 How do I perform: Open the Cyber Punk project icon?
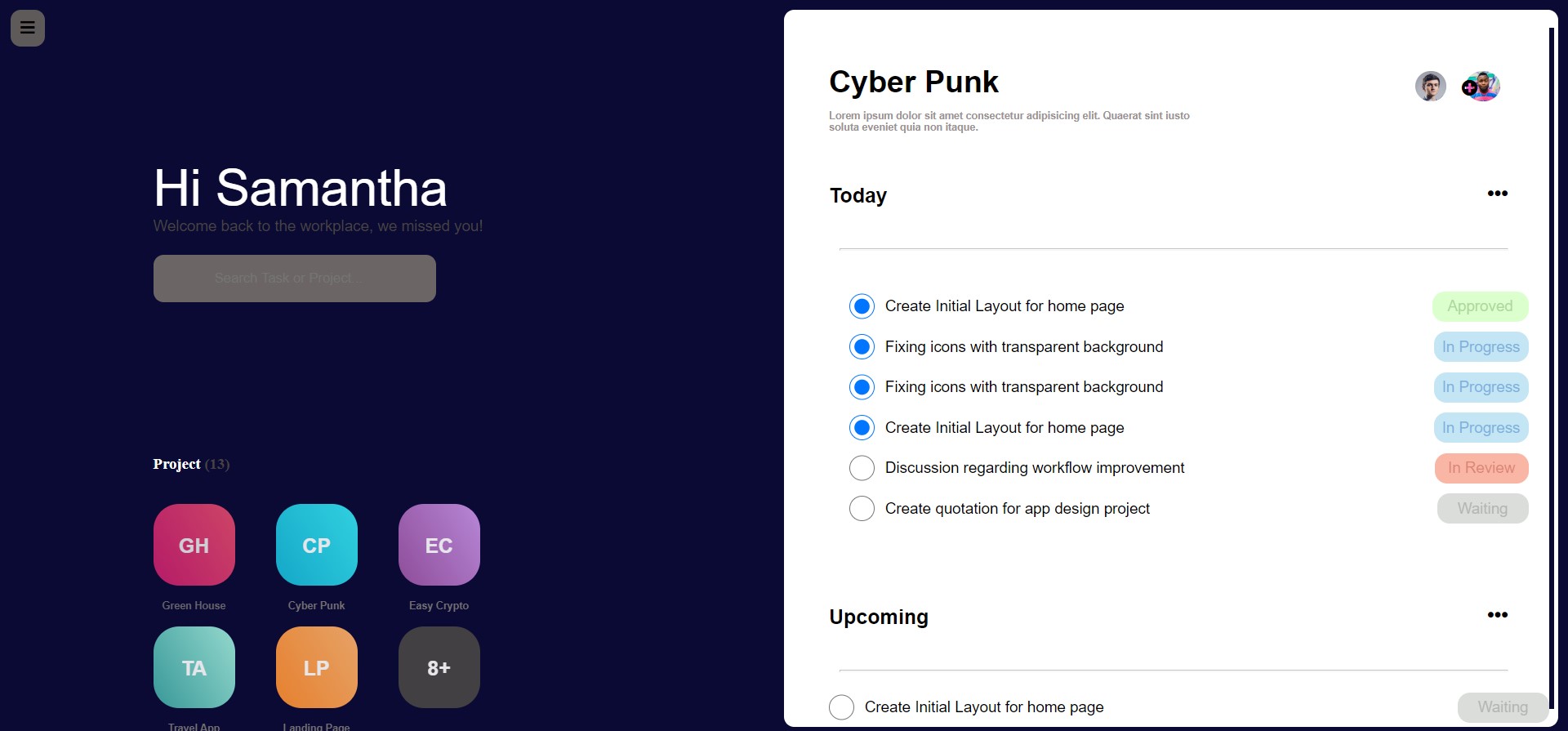pyautogui.click(x=315, y=545)
